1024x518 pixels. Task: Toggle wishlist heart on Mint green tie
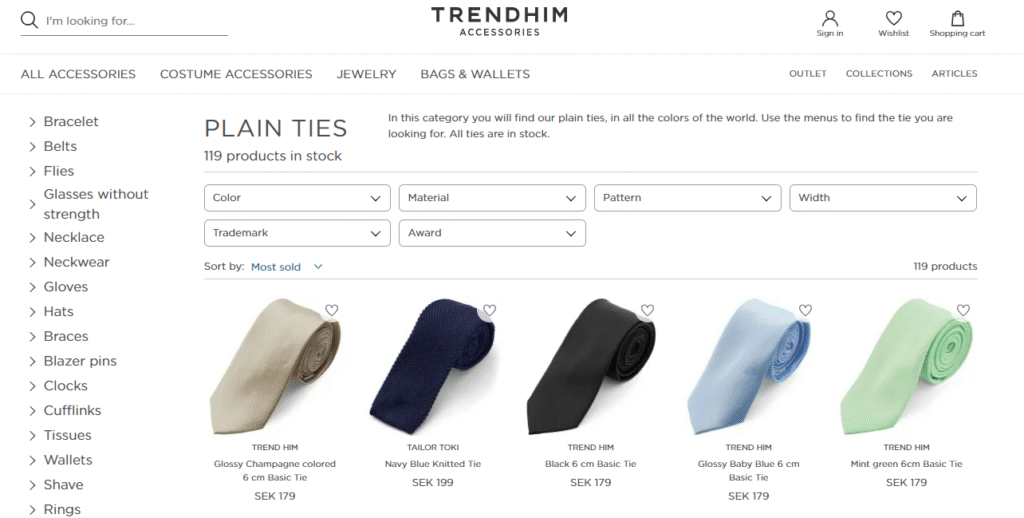pos(963,310)
